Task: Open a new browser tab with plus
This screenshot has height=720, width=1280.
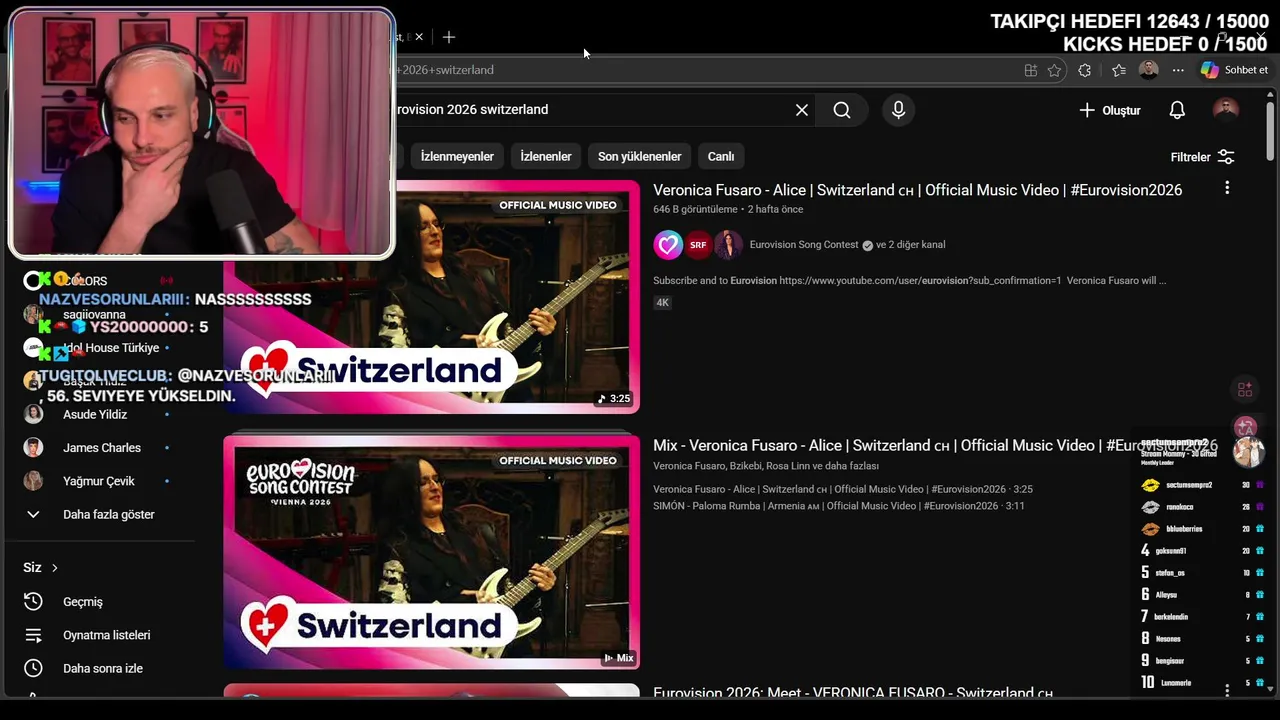Action: click(449, 37)
